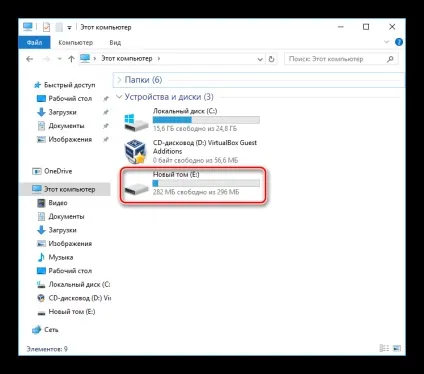This screenshot has height=374, width=424.
Task: Open pinned Загрузки under quick access
Action: (x=62, y=112)
